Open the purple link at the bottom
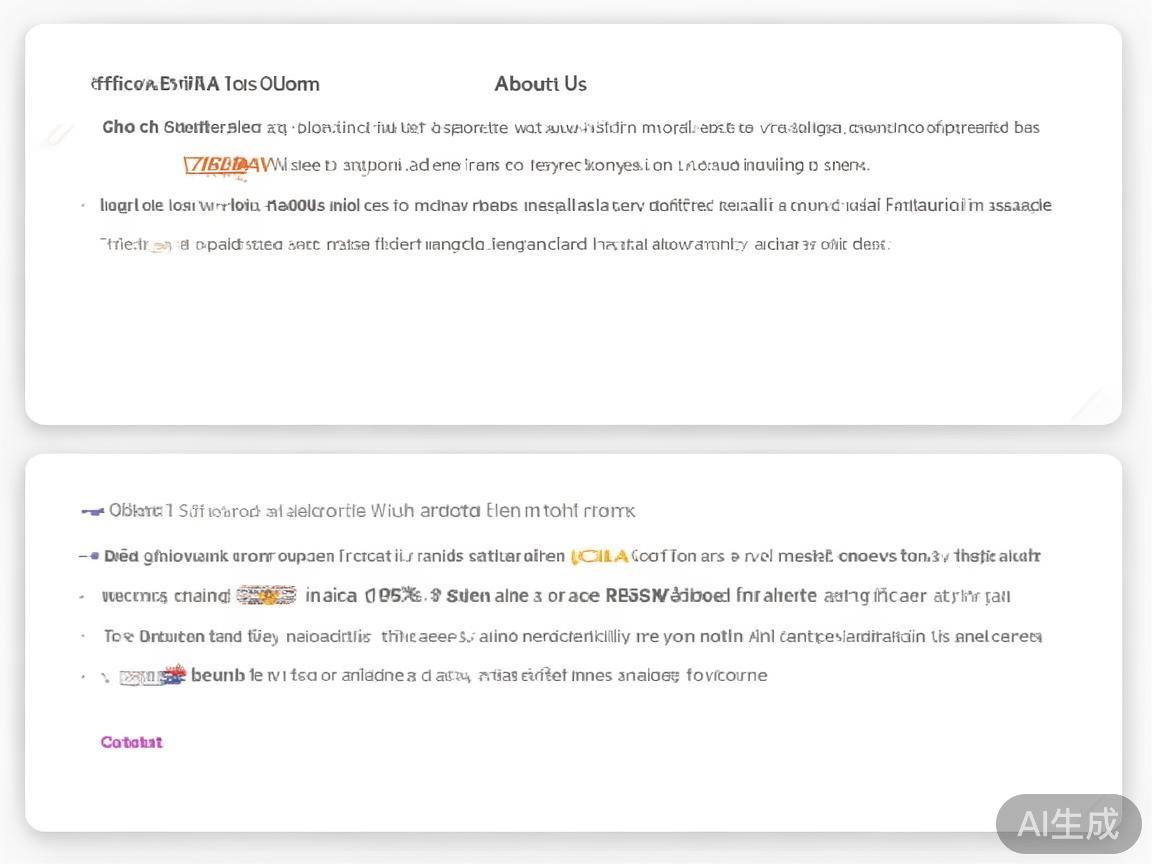Viewport: 1152px width, 864px height. pyautogui.click(x=131, y=742)
